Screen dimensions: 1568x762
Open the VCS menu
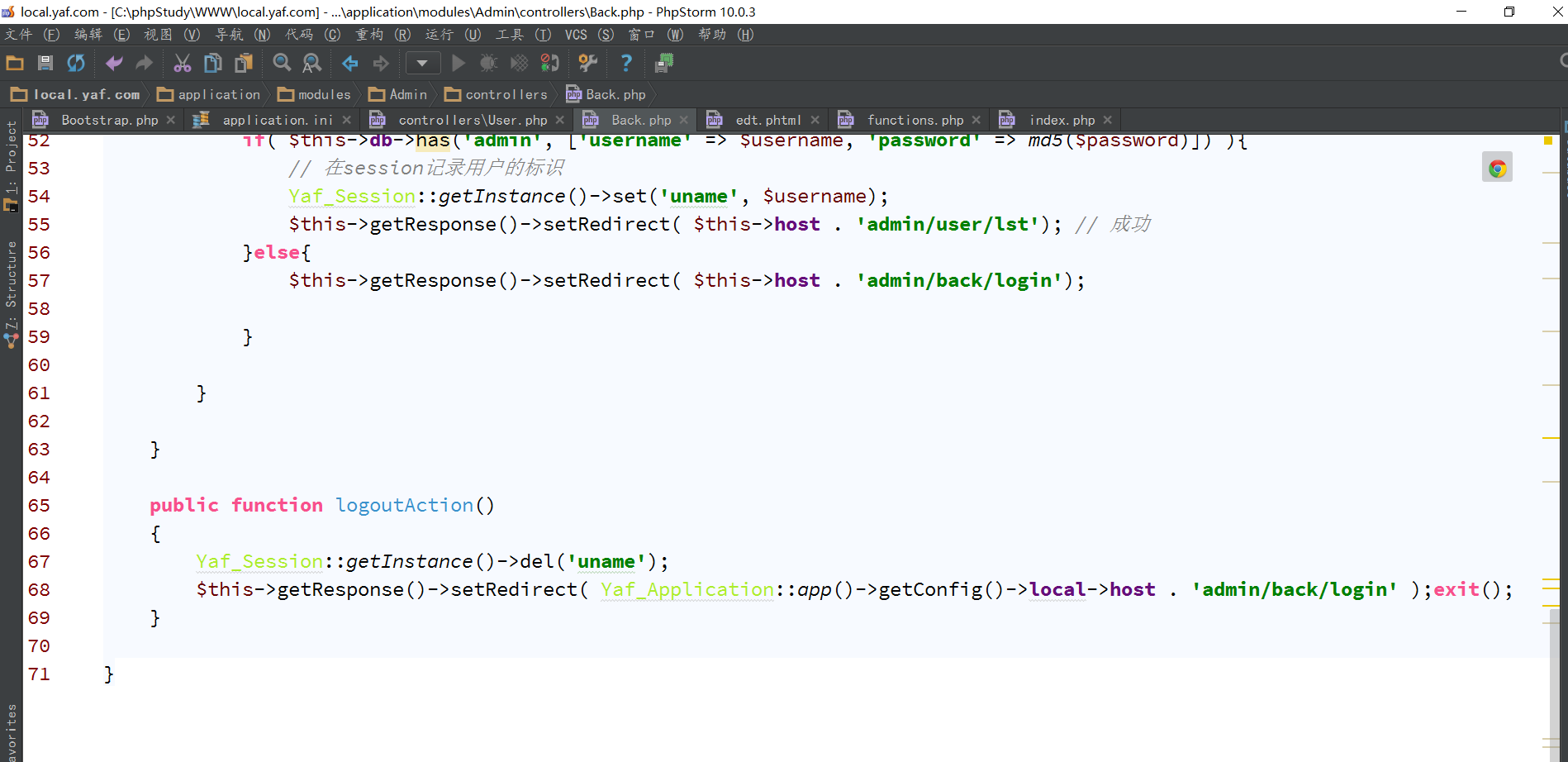[x=576, y=34]
